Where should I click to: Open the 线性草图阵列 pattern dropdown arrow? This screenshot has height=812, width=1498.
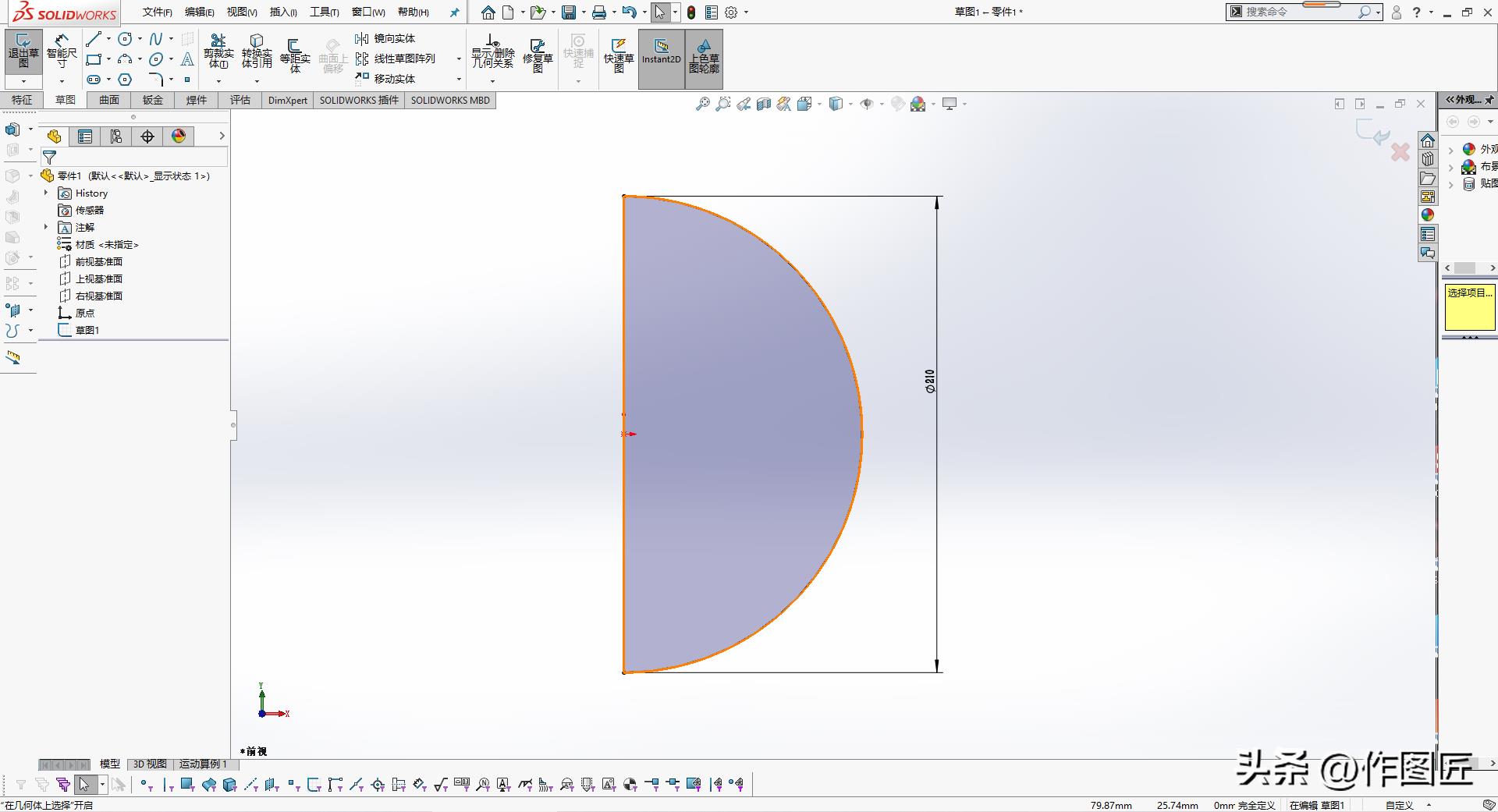tap(459, 59)
